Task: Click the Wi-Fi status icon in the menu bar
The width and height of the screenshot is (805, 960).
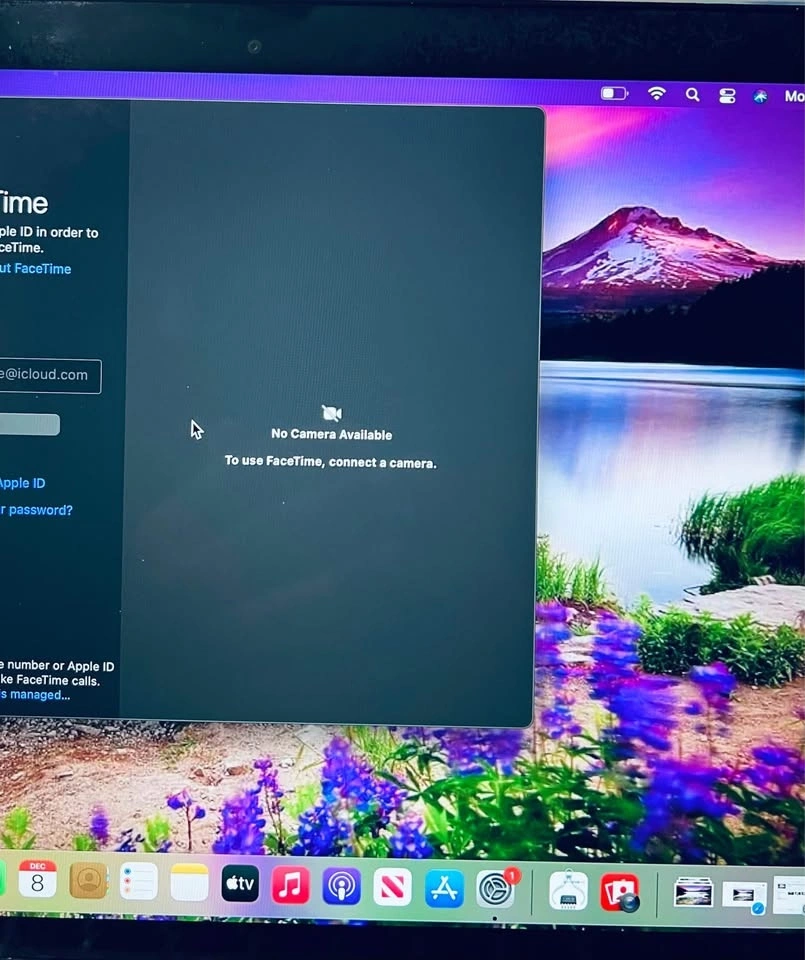Action: tap(657, 94)
